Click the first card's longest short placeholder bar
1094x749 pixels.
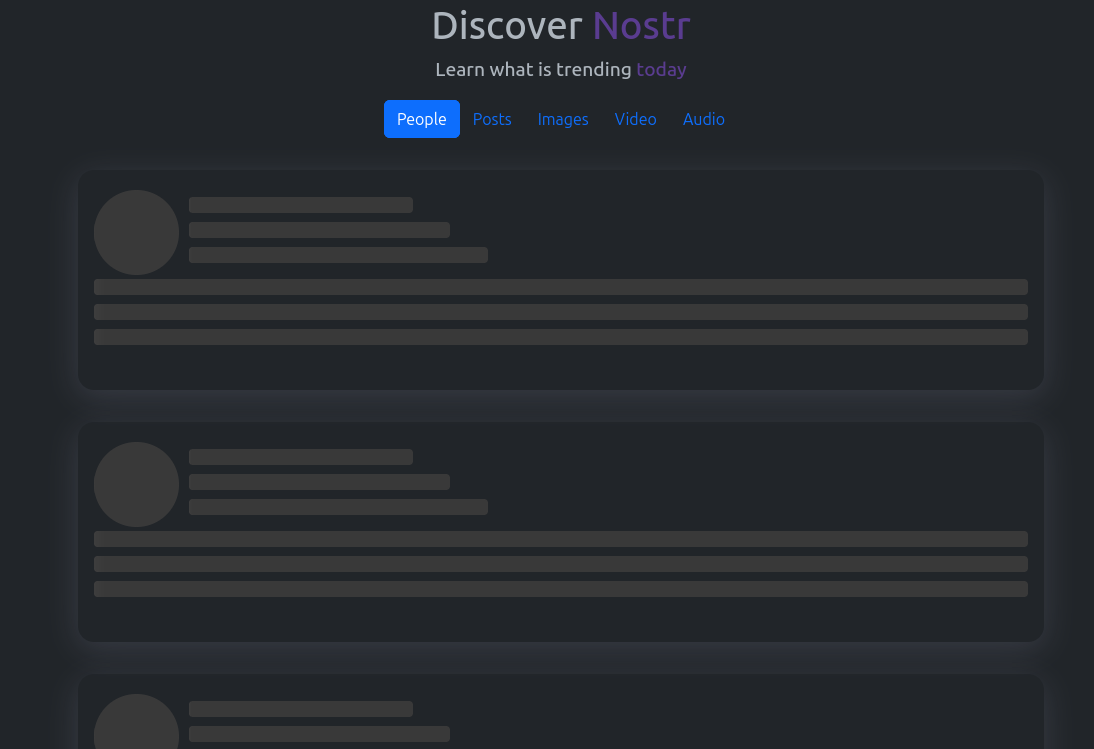pos(338,255)
